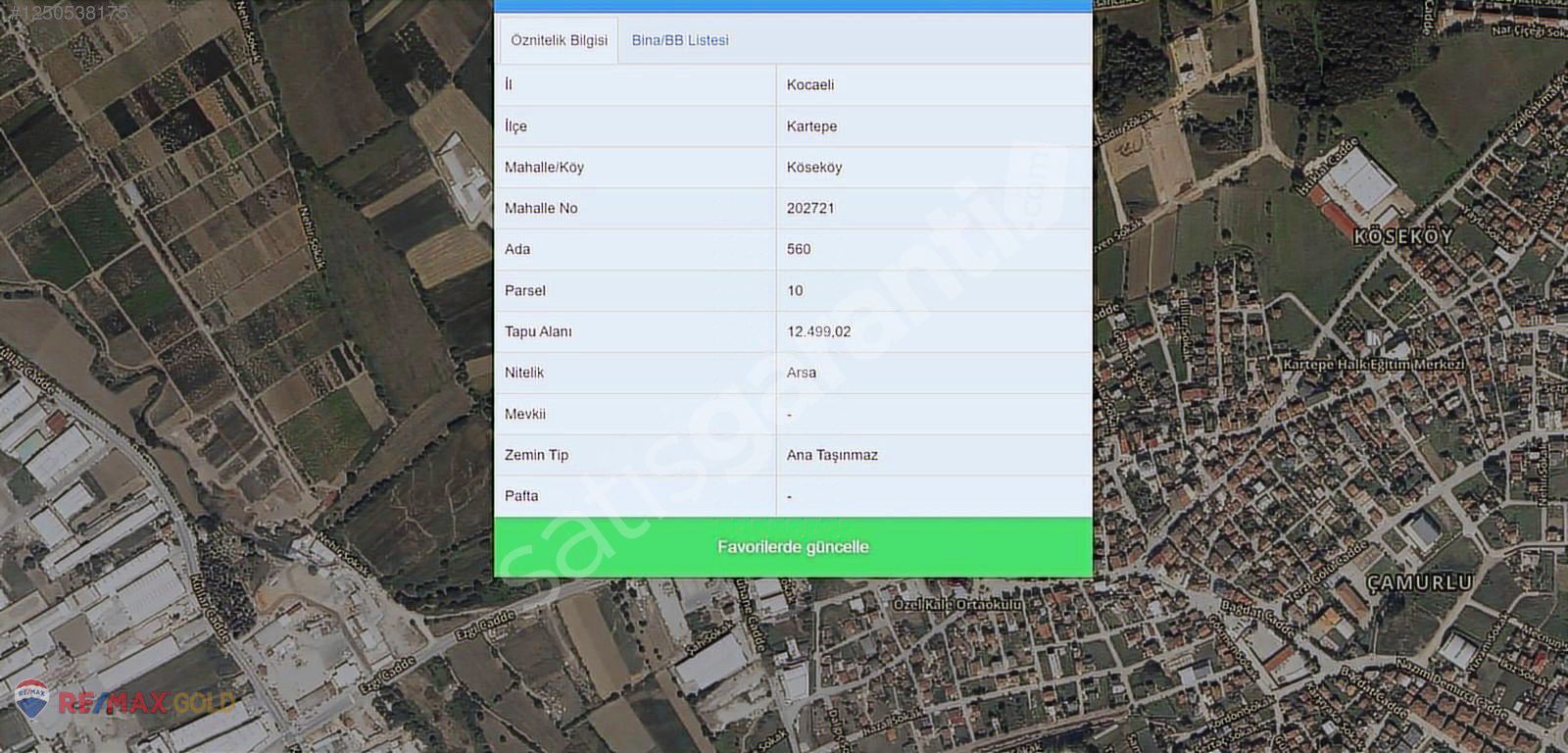Viewport: 1568px width, 753px height.
Task: Click the Kartepe value in the İlçe row
Action: (811, 126)
